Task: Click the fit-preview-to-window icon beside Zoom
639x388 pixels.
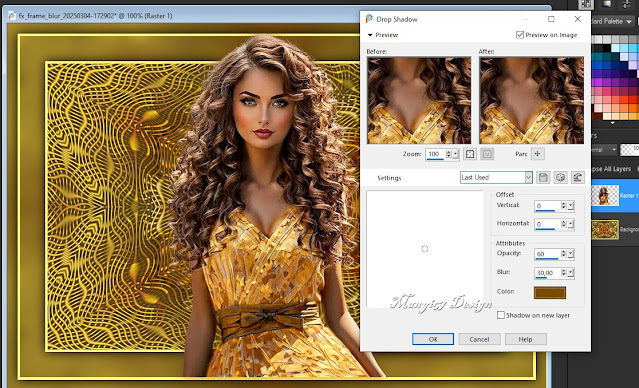Action: (x=470, y=154)
